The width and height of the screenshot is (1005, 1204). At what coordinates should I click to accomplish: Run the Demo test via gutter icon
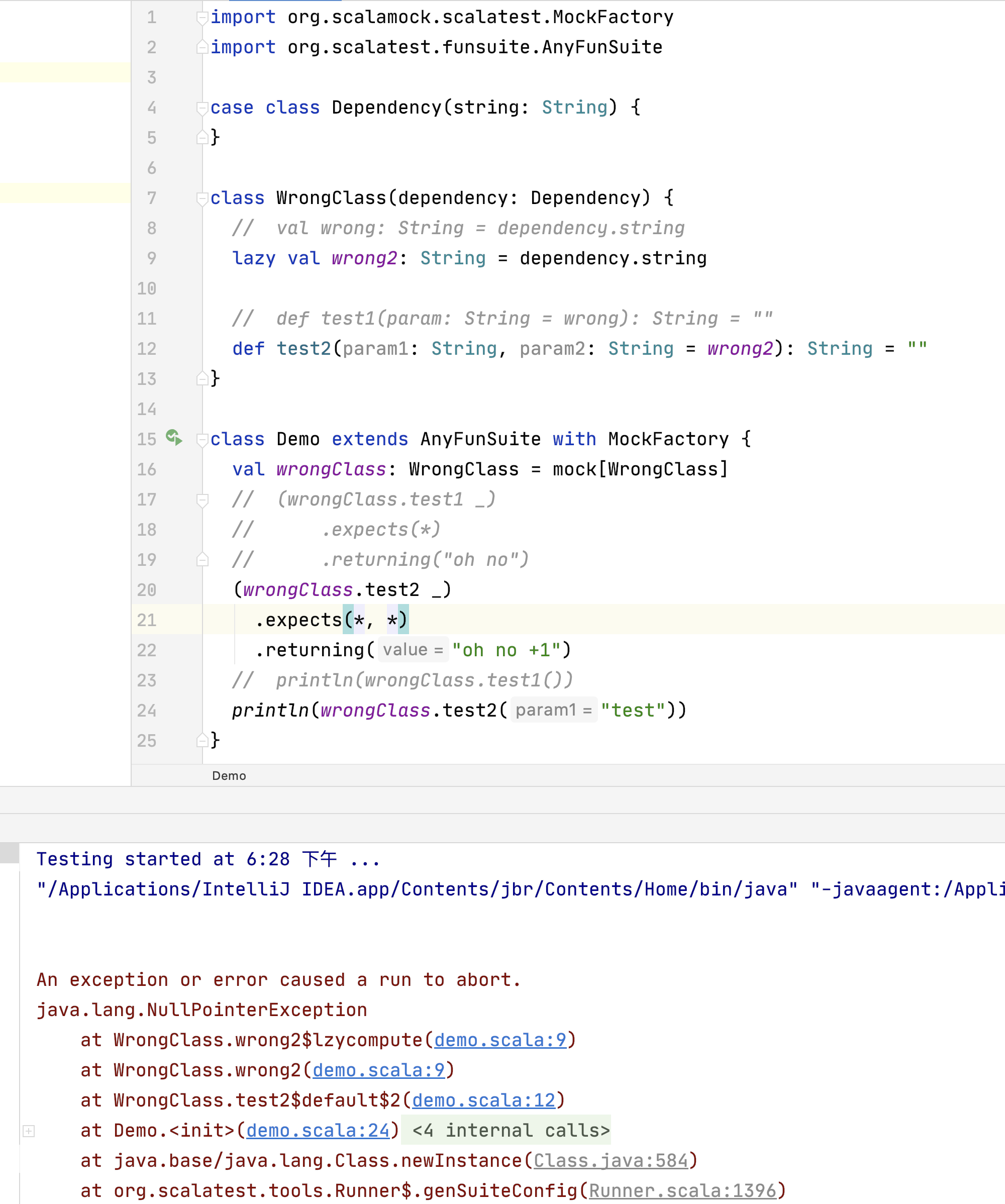click(x=174, y=438)
